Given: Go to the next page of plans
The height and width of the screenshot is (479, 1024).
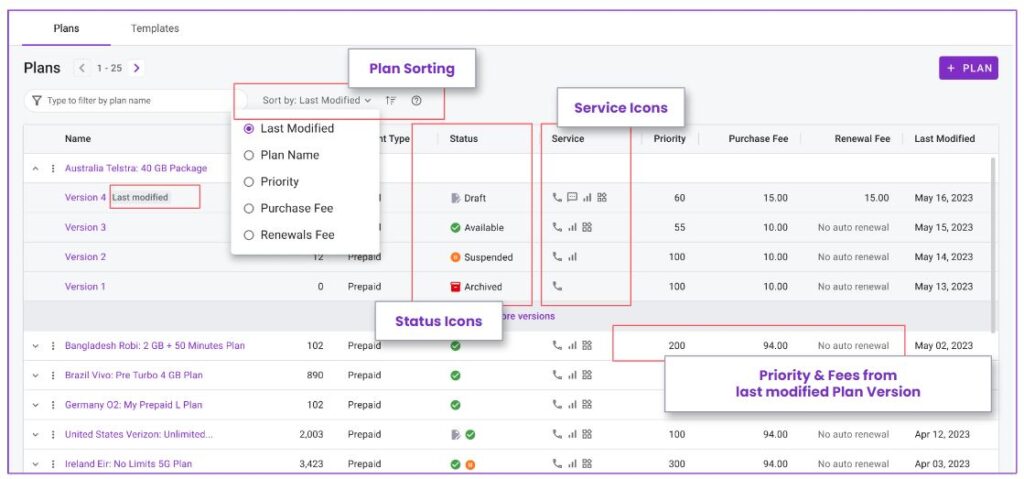Looking at the screenshot, I should pyautogui.click(x=136, y=68).
